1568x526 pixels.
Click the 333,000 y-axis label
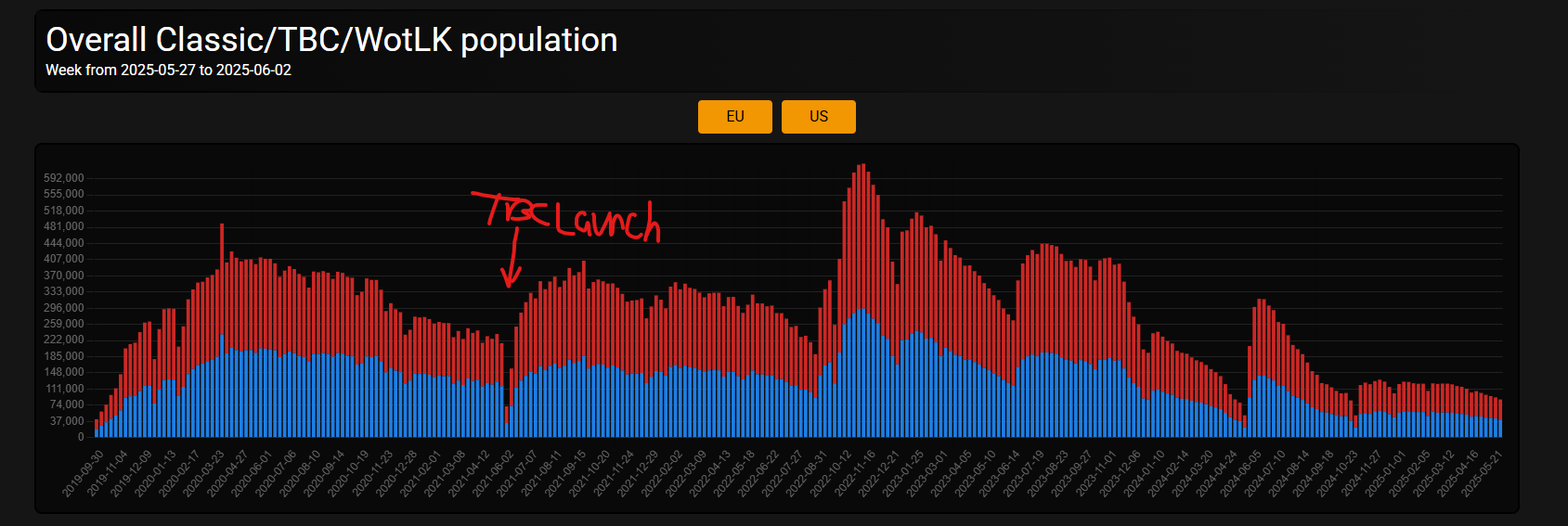click(63, 291)
